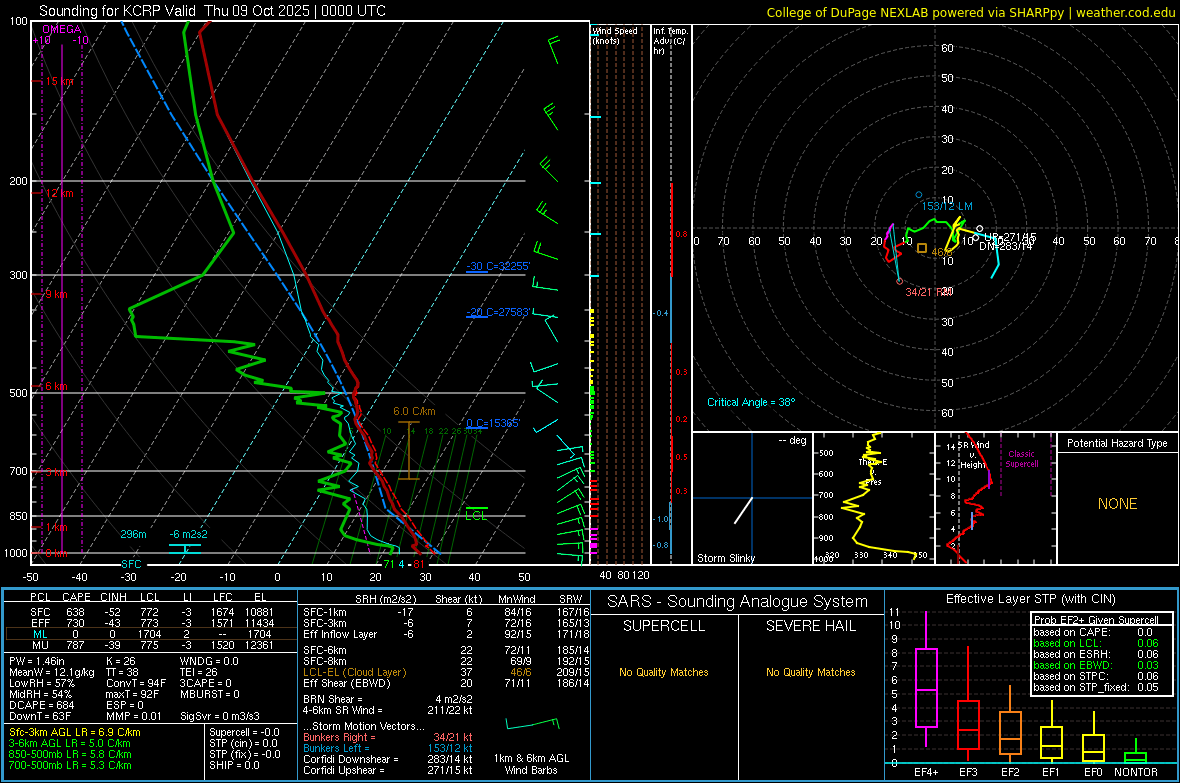Click the green 1km & 6km wind barb icon
The width and height of the screenshot is (1180, 783).
coord(532,724)
